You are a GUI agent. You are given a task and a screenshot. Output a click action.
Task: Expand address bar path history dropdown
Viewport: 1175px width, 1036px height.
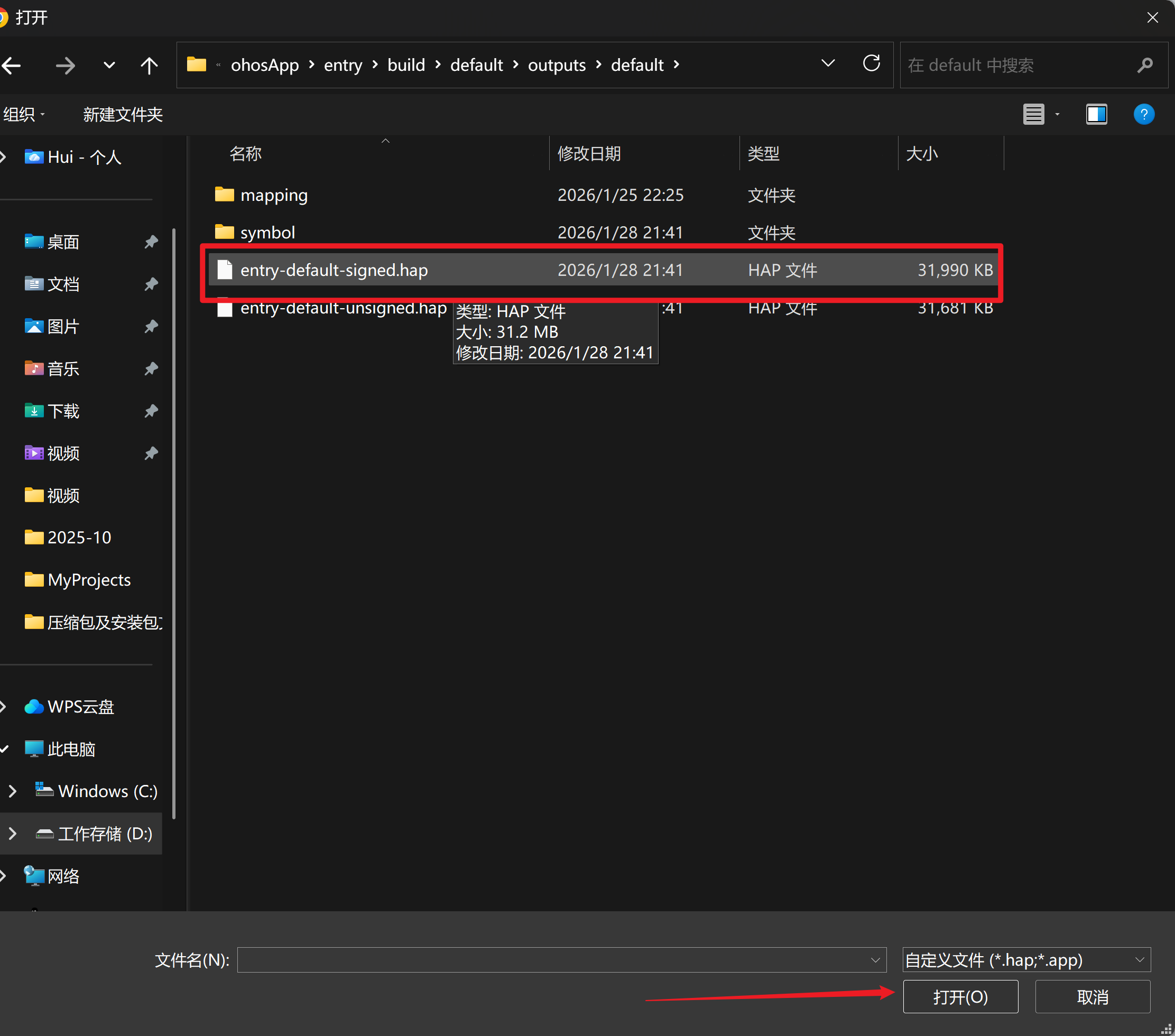tap(827, 63)
